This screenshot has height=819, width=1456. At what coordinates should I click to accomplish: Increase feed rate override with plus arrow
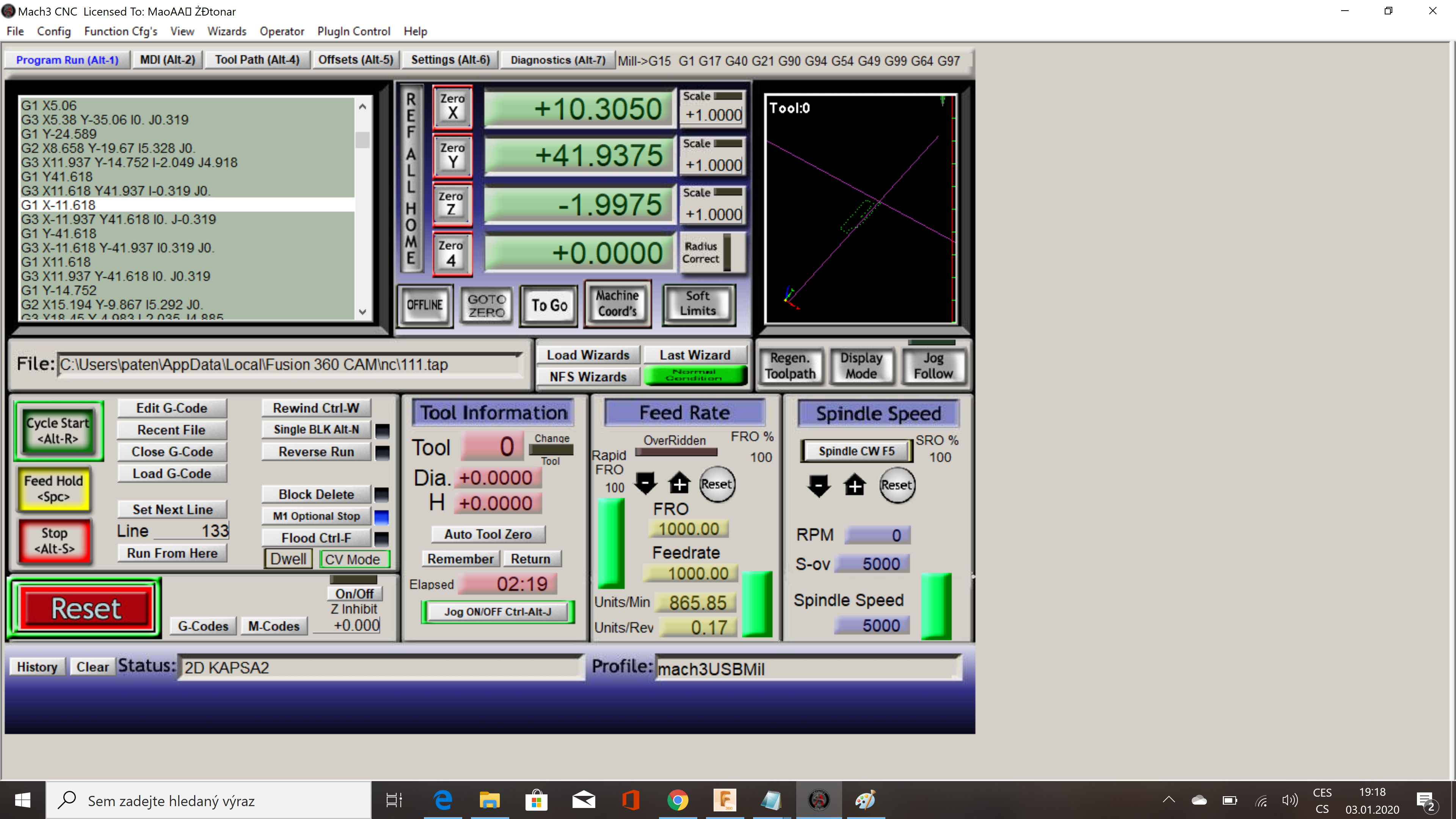679,484
